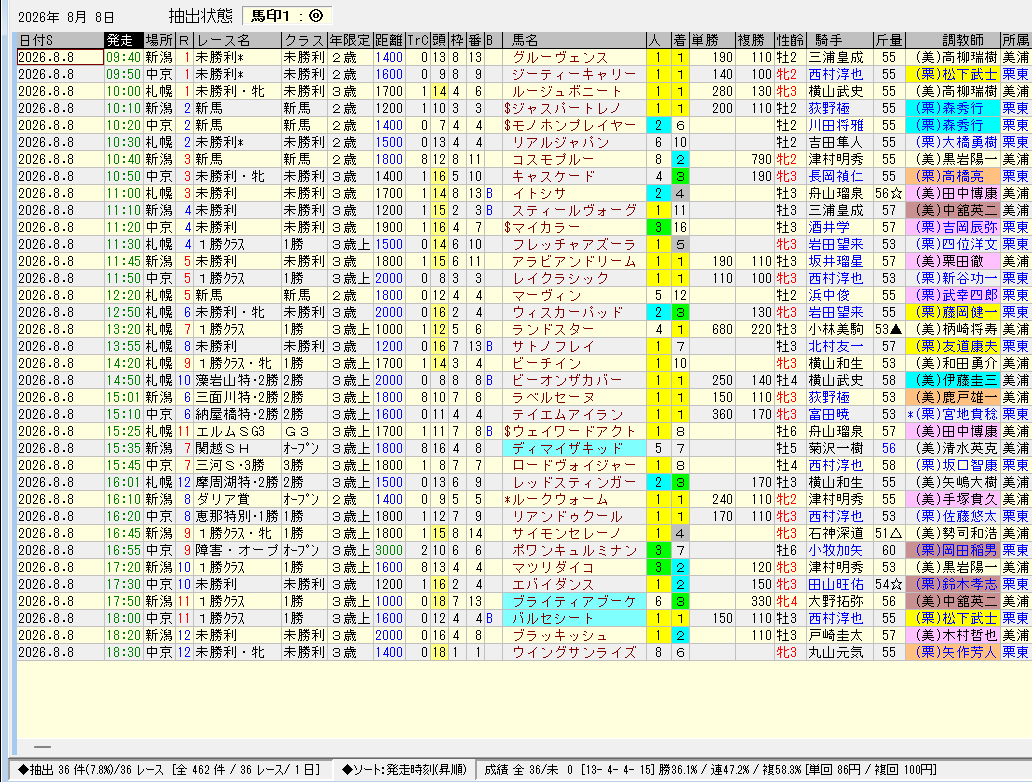Viewport: 1032px width, 782px height.
Task: Click jockey 小林美駒
Action: 835,329
